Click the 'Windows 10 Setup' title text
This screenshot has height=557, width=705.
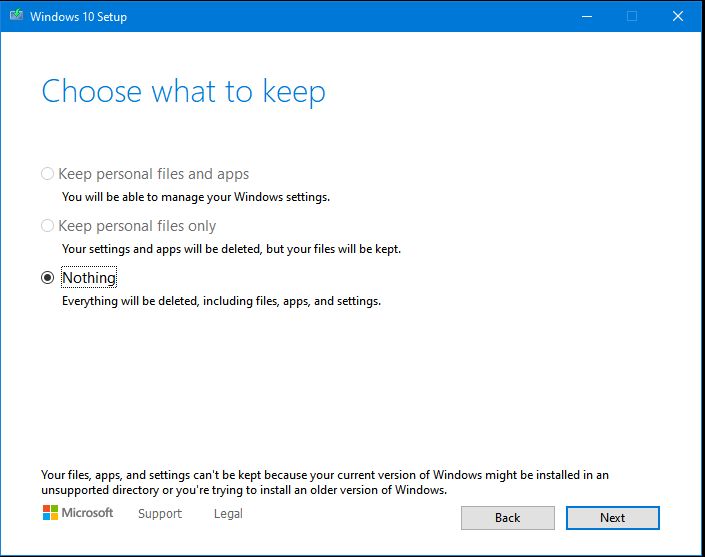click(x=78, y=17)
